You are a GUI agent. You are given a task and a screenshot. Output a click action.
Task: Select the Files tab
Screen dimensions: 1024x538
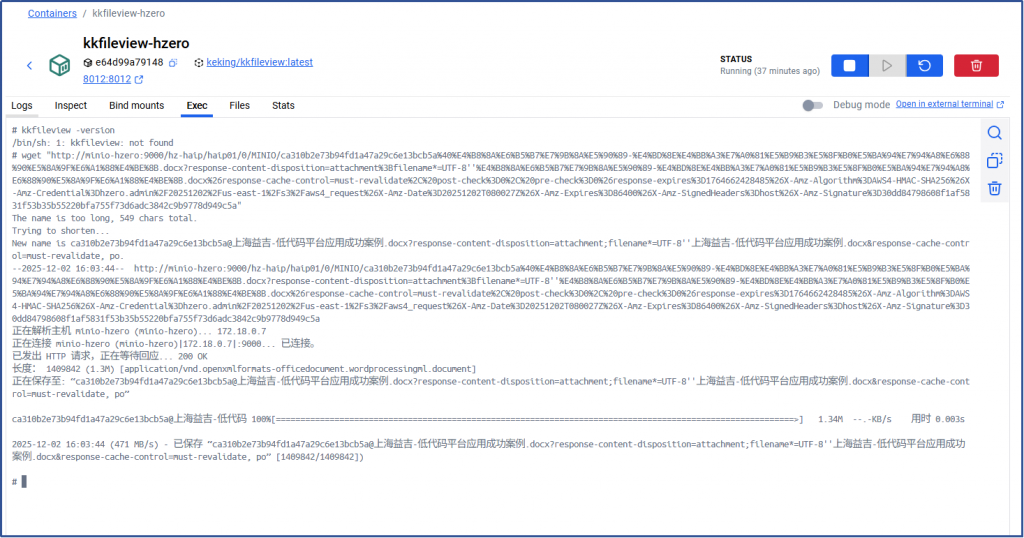(240, 105)
